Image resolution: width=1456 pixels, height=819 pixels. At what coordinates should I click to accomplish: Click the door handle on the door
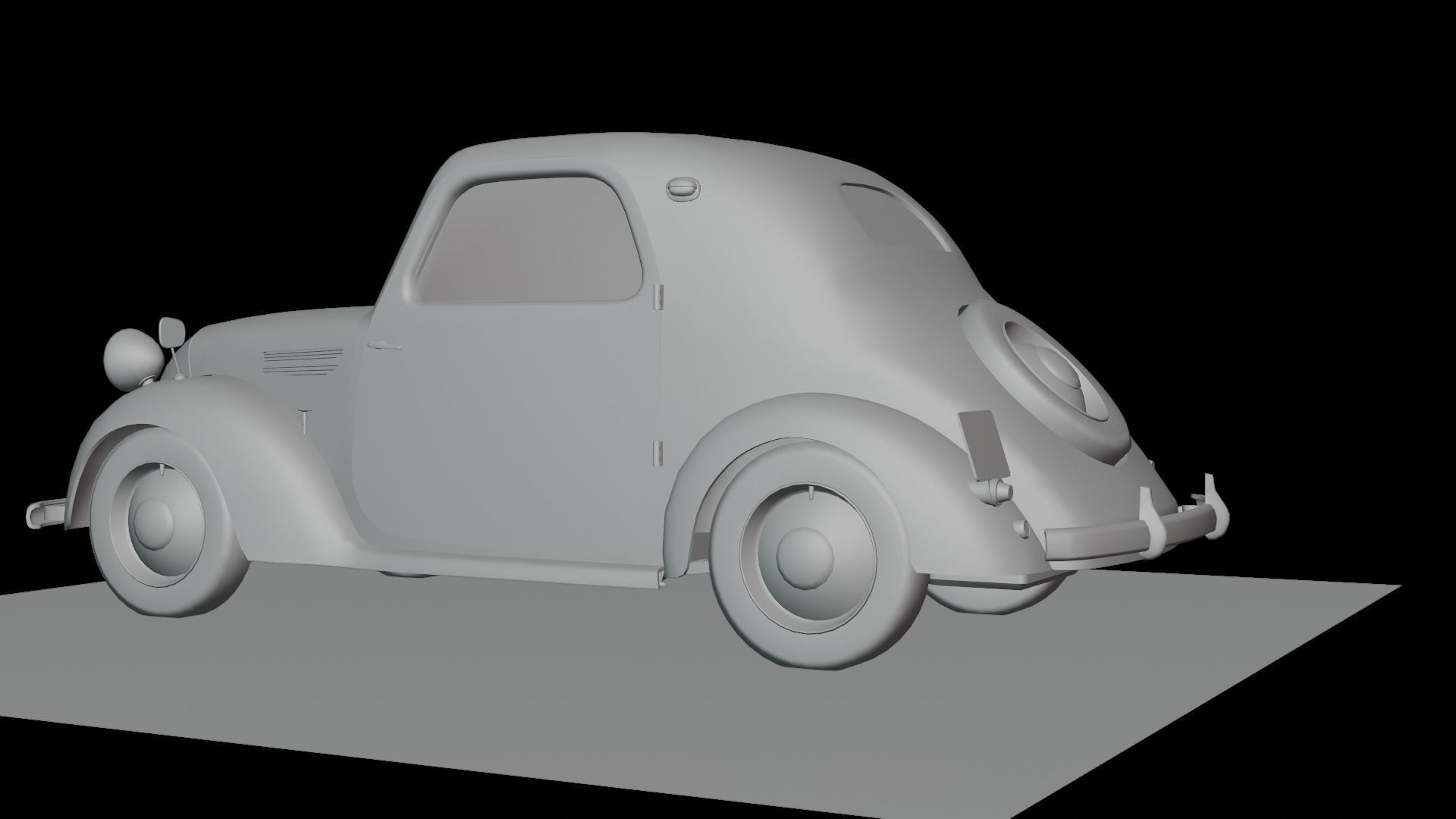(x=384, y=346)
